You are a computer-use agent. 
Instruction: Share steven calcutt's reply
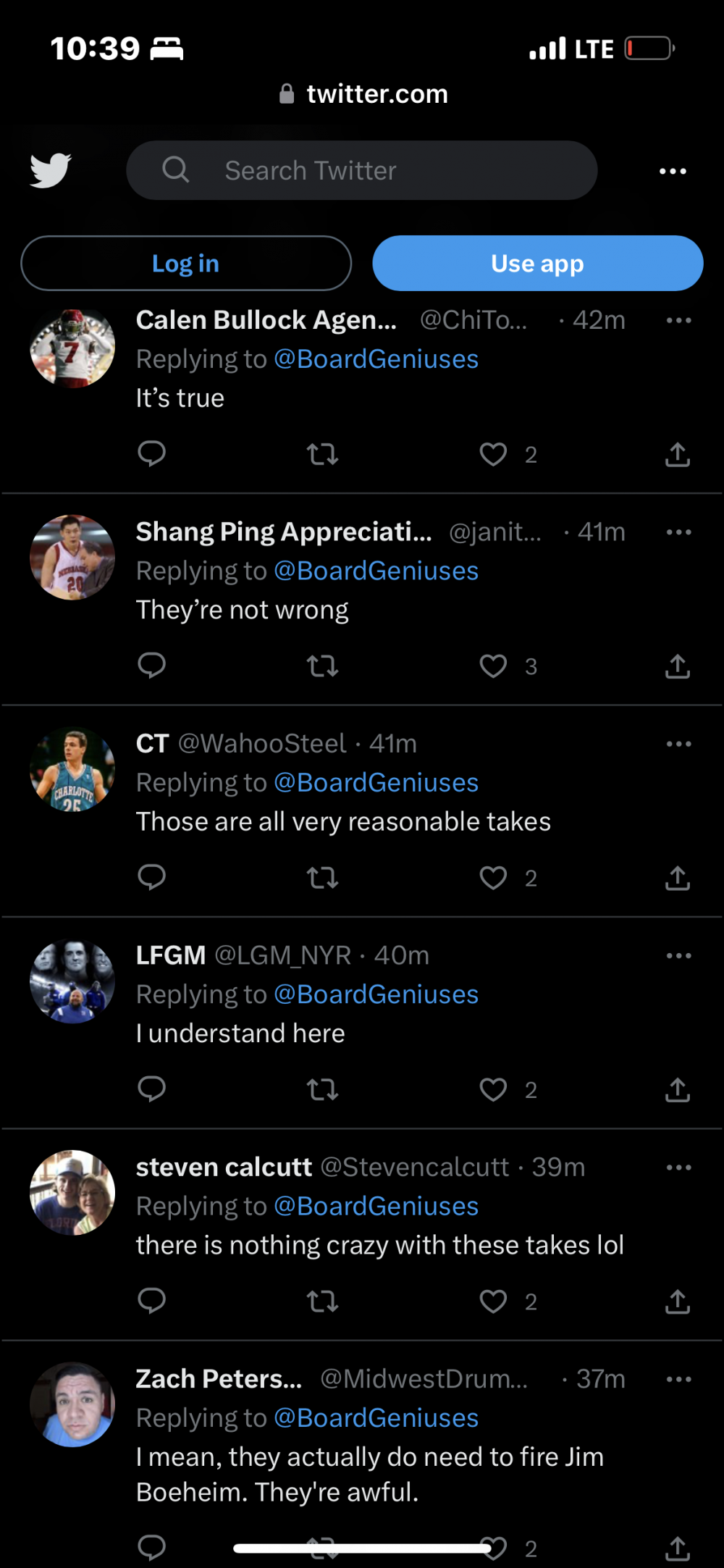pos(677,1301)
